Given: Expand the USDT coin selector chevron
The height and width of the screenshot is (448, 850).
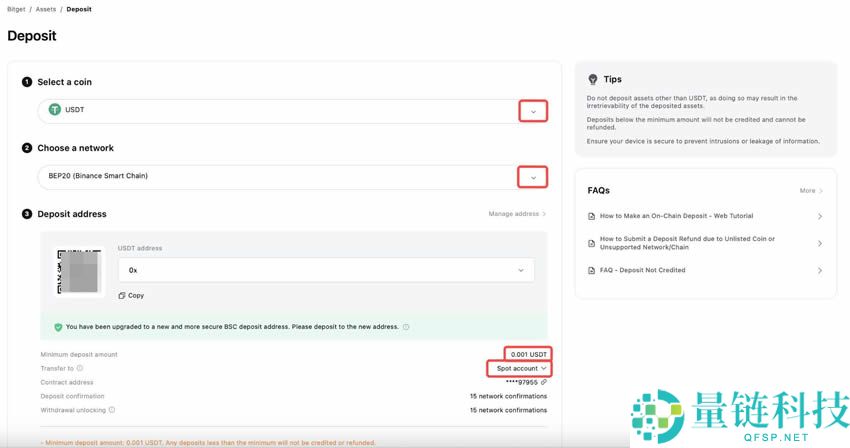Looking at the screenshot, I should pyautogui.click(x=533, y=111).
